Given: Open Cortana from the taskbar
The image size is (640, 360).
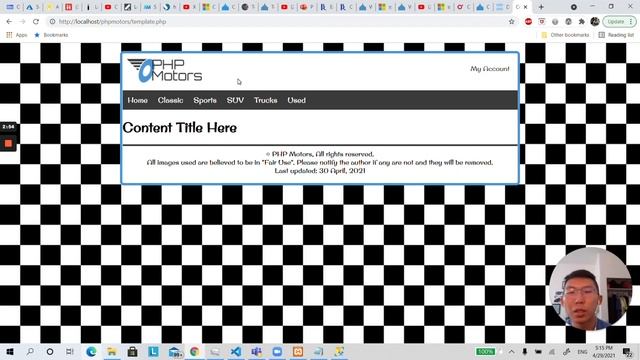Looking at the screenshot, I should click(x=50, y=351).
